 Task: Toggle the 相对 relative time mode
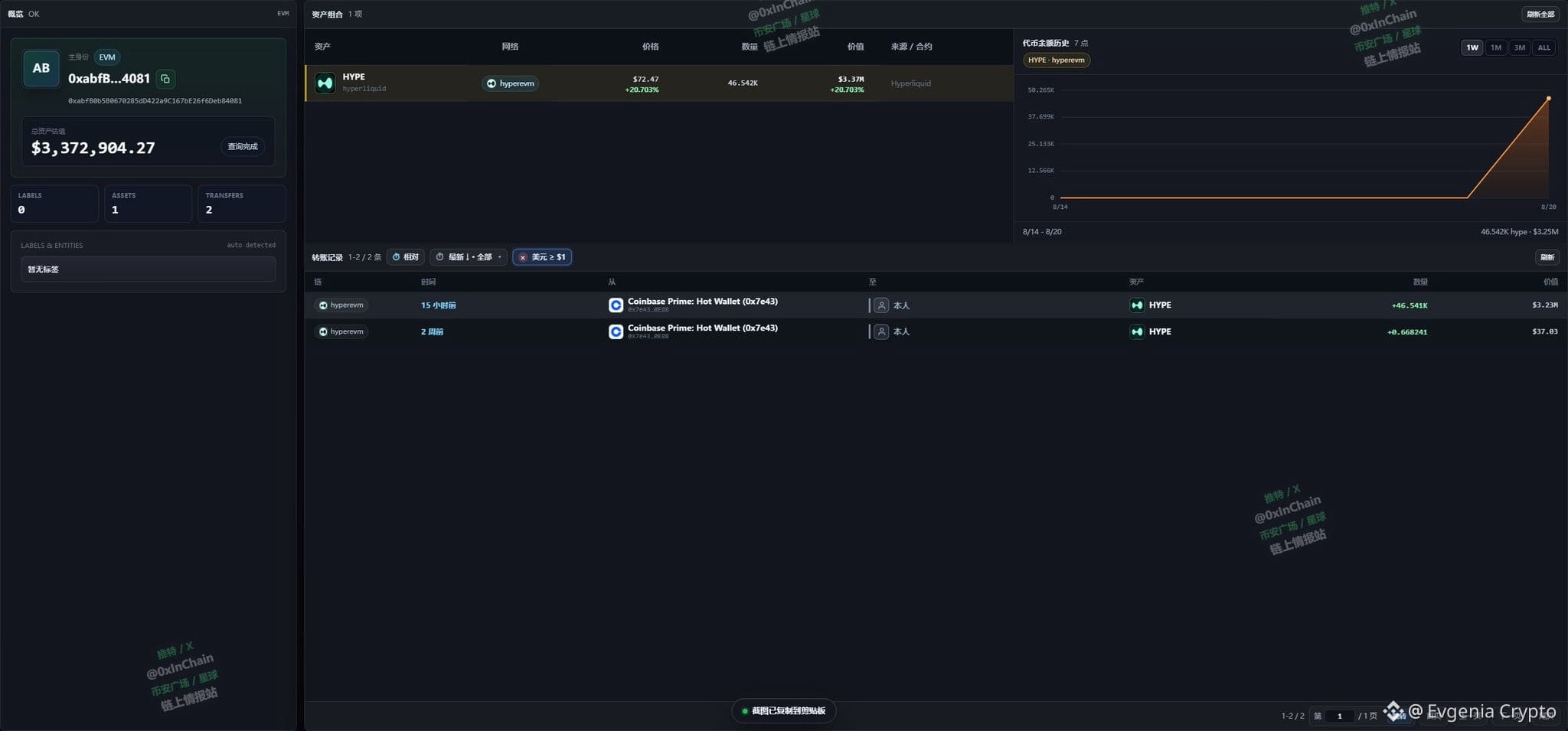(406, 257)
